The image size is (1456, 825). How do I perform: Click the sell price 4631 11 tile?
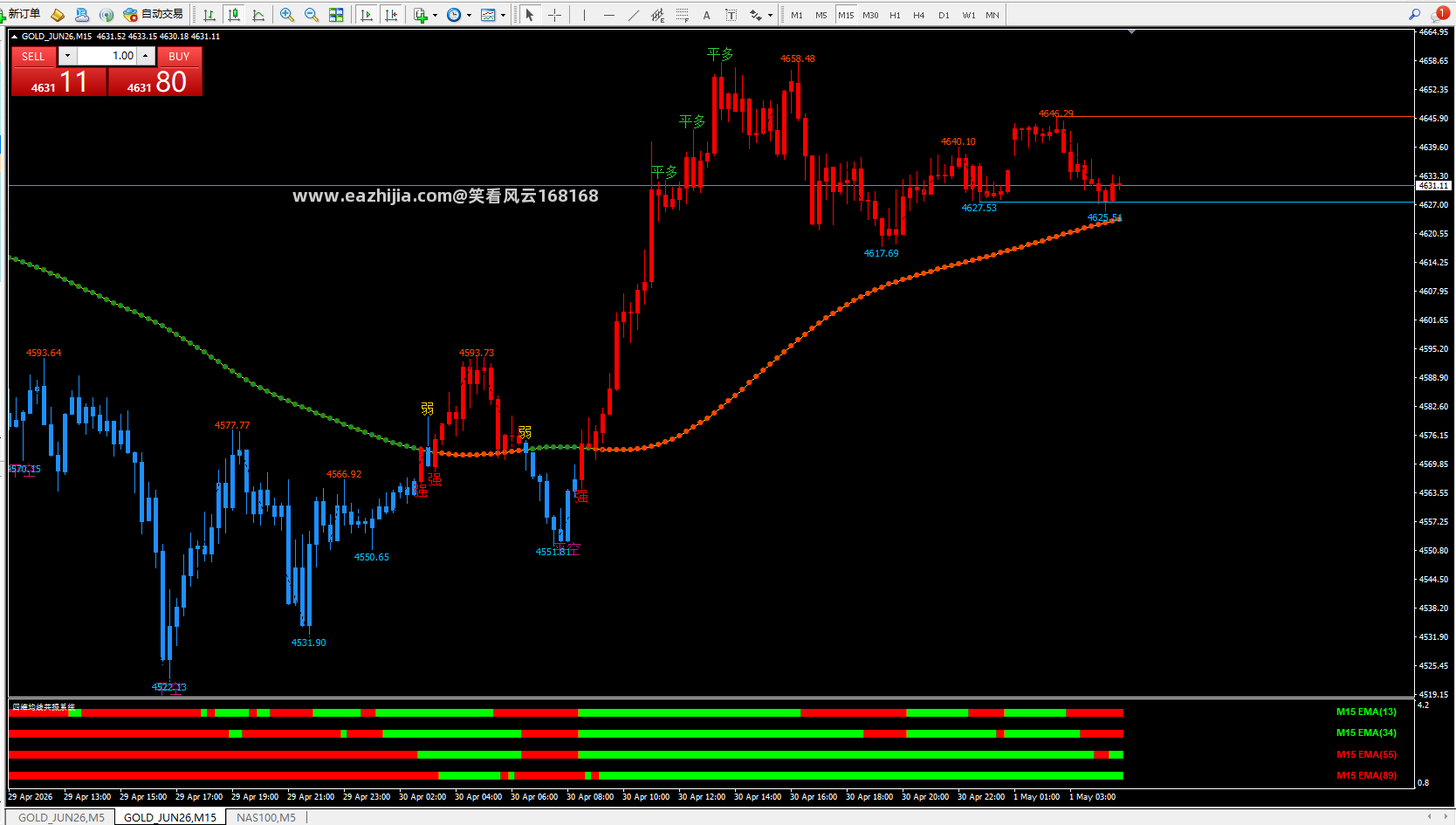point(58,82)
